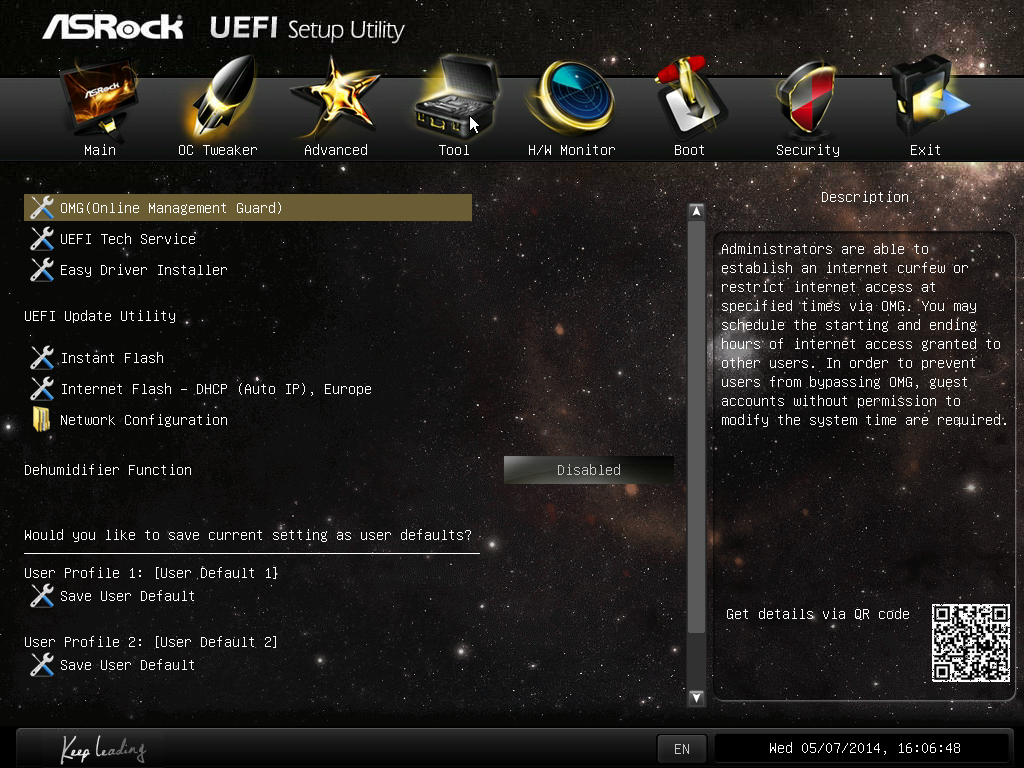The height and width of the screenshot is (768, 1024).
Task: Click wrench icon under User Profile 1
Action: [x=42, y=596]
